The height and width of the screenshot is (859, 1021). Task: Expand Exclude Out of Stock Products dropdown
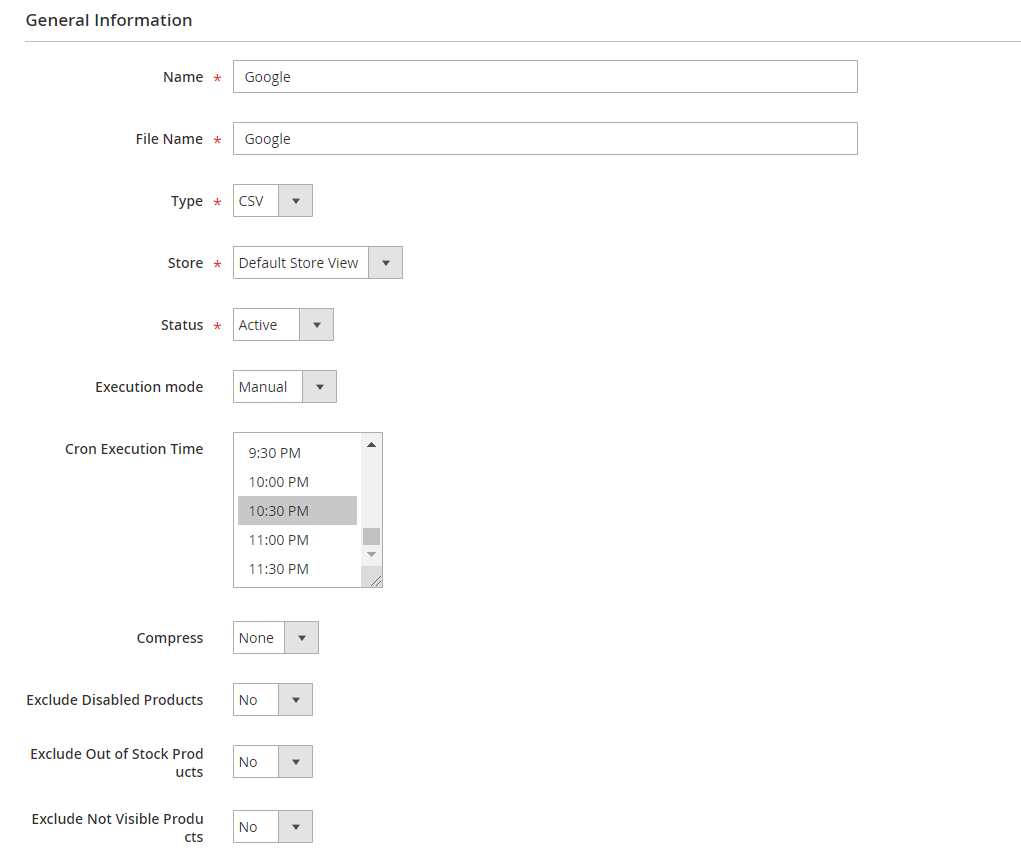click(273, 762)
